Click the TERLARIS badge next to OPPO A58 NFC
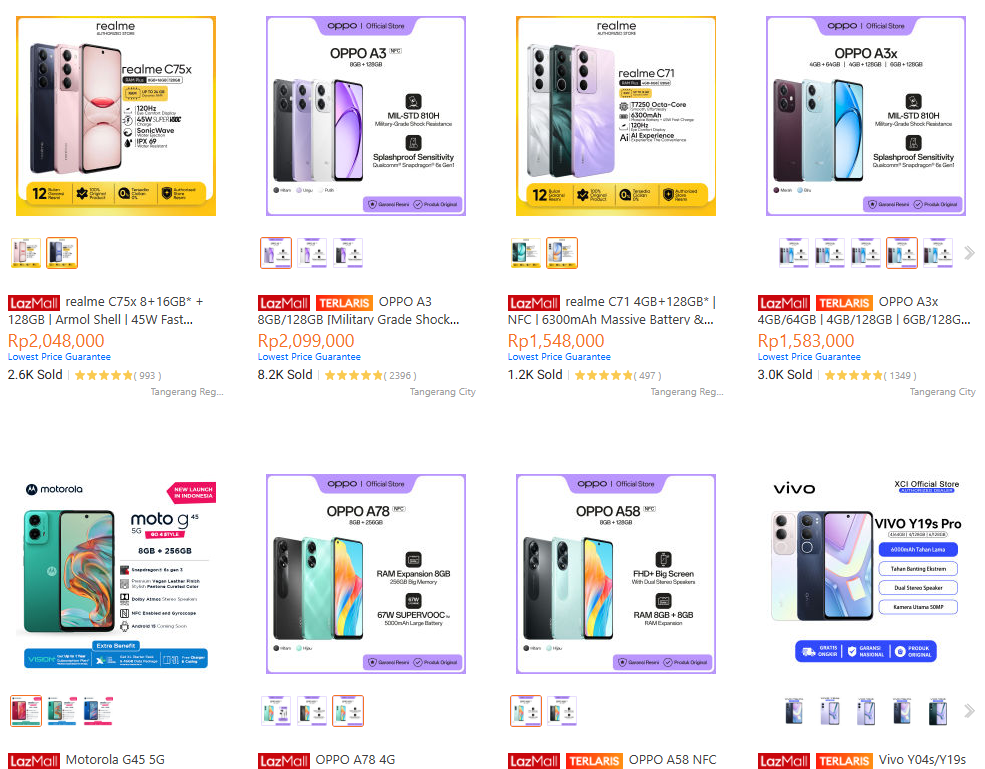The height and width of the screenshot is (769, 985). [x=594, y=760]
